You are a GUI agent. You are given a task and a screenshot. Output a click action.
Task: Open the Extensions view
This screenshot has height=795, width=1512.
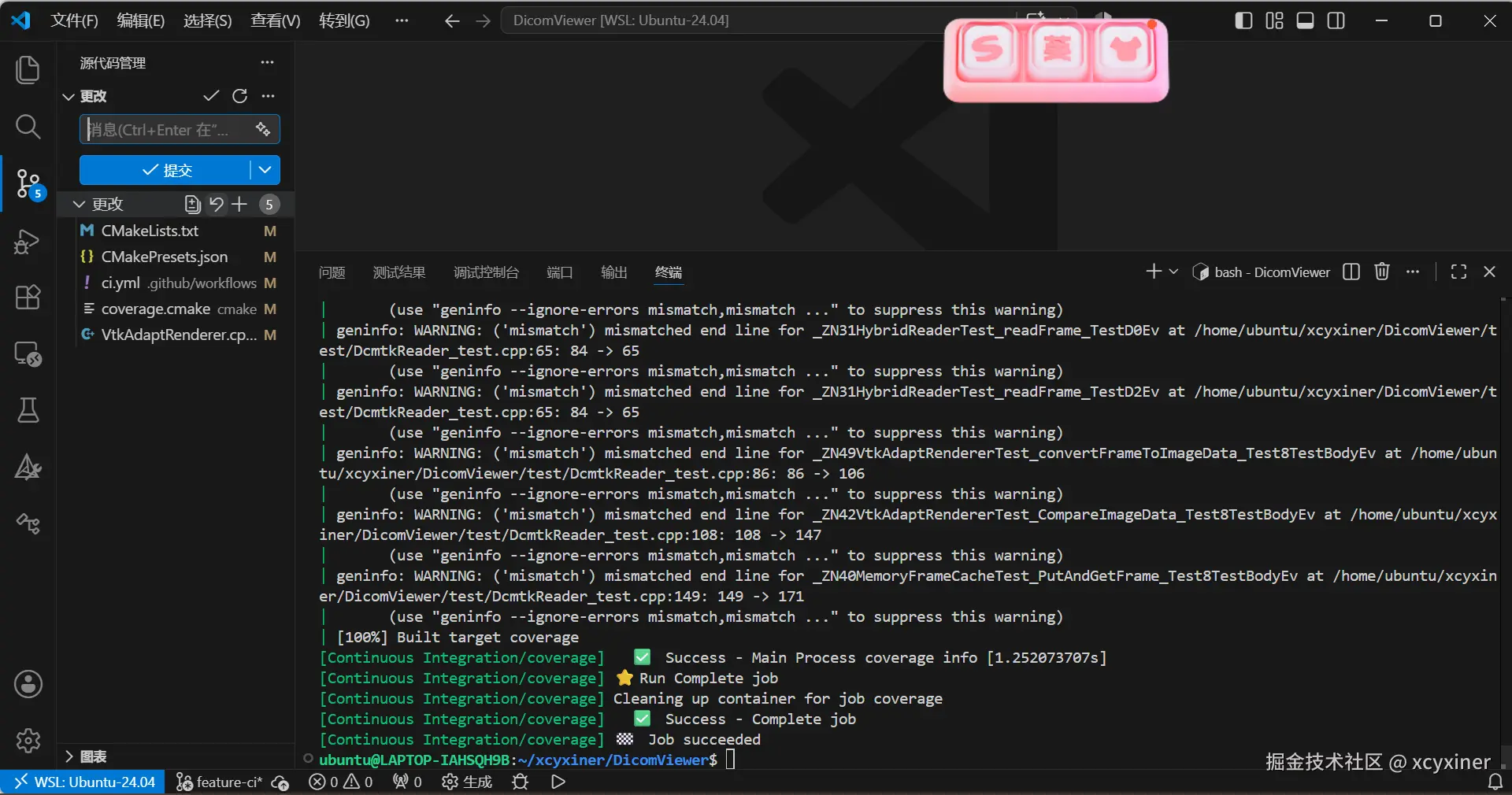28,298
